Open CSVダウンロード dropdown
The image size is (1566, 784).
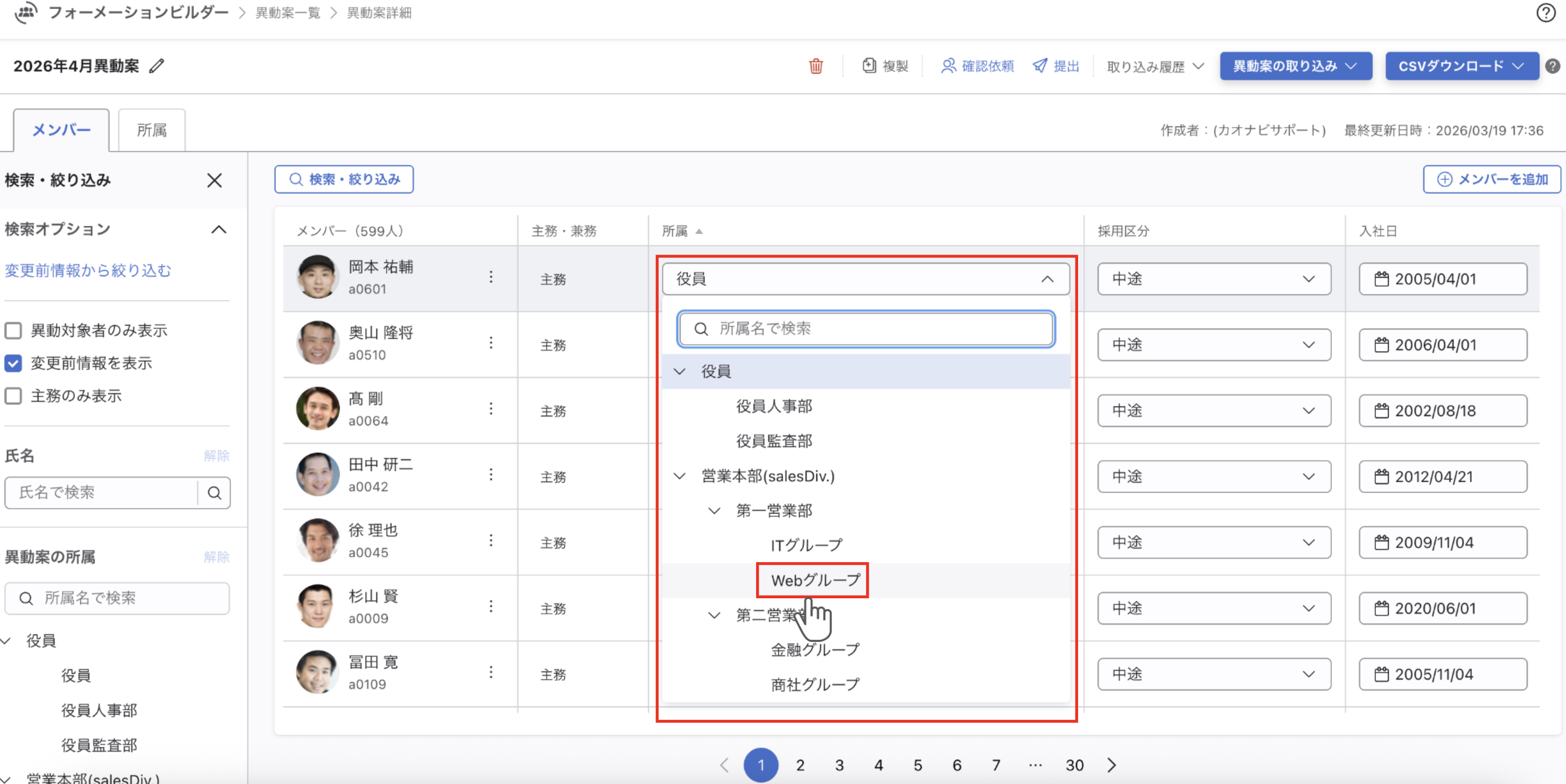1461,66
